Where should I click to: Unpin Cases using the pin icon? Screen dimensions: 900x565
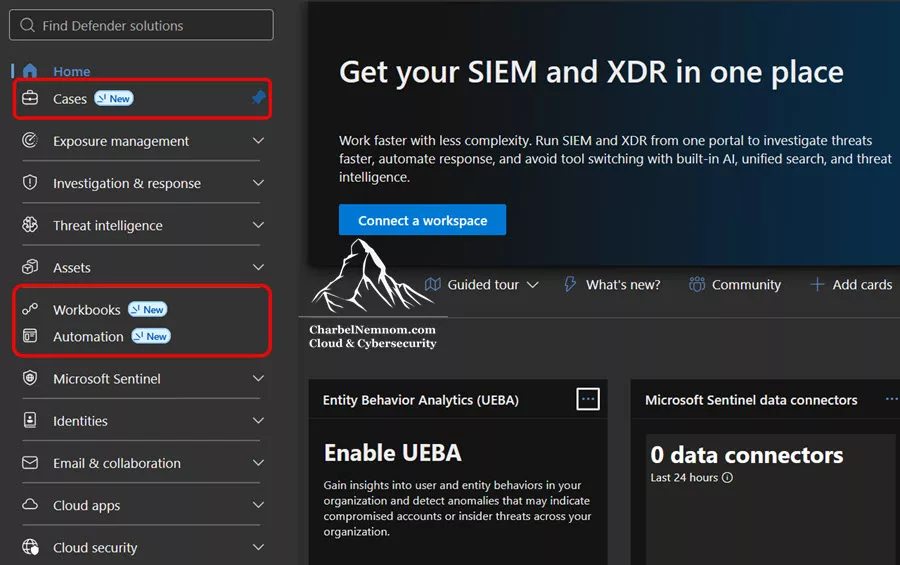[258, 98]
